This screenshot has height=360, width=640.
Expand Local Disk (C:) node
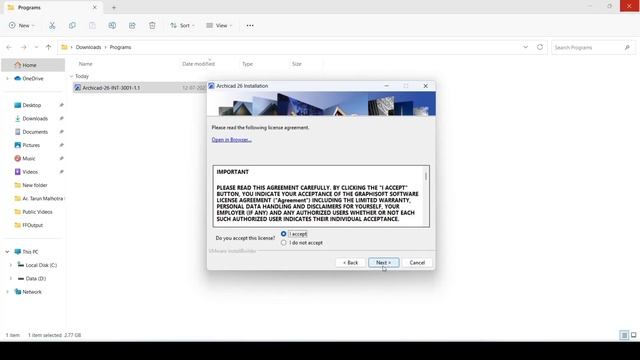(11, 265)
